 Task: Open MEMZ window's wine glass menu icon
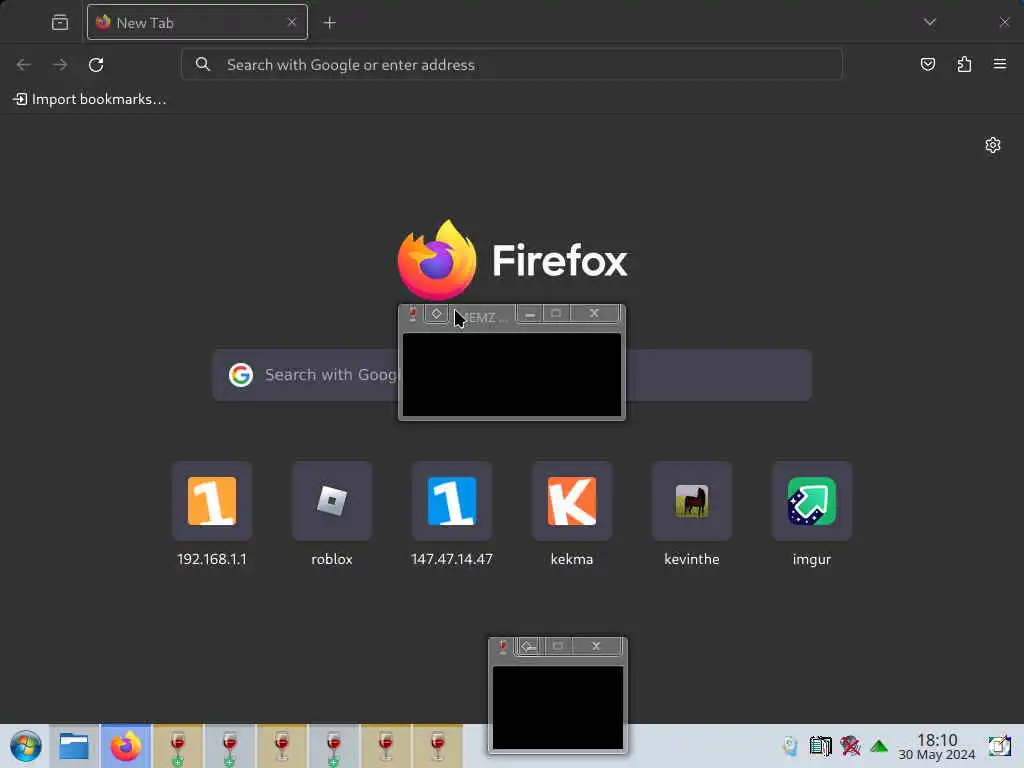(x=413, y=315)
